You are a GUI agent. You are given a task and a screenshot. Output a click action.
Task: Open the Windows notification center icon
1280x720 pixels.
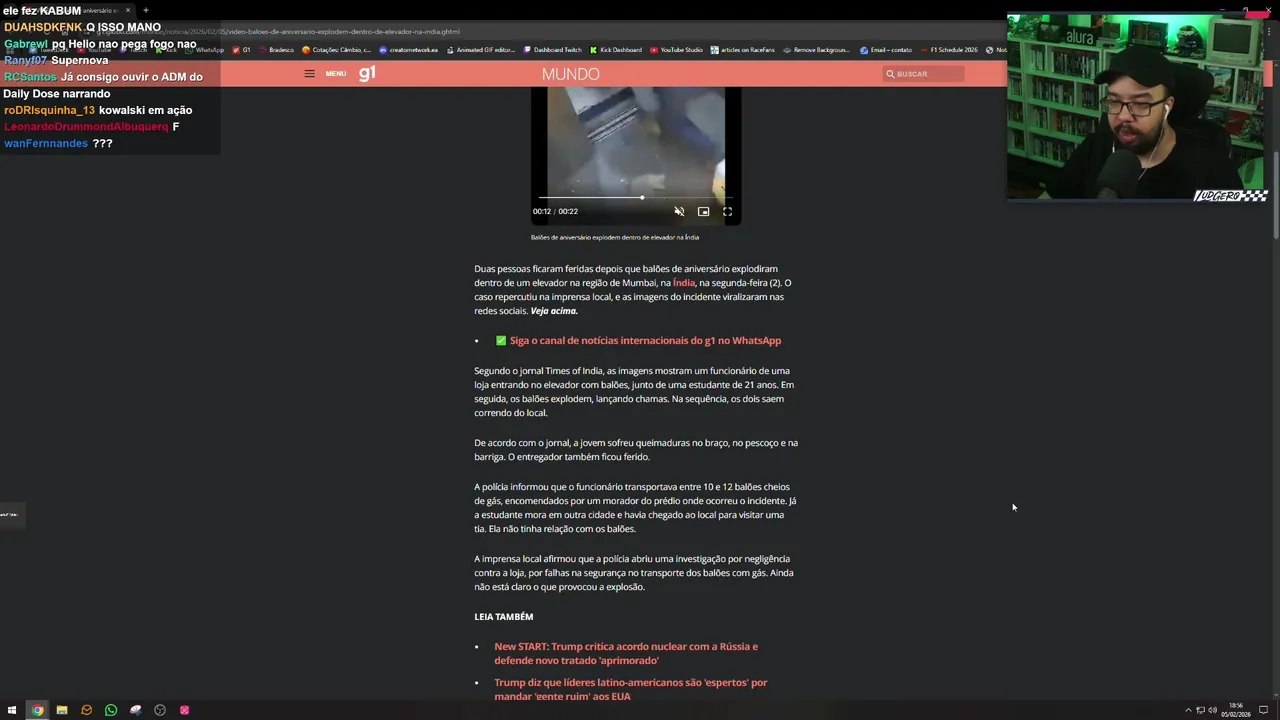[x=1263, y=710]
